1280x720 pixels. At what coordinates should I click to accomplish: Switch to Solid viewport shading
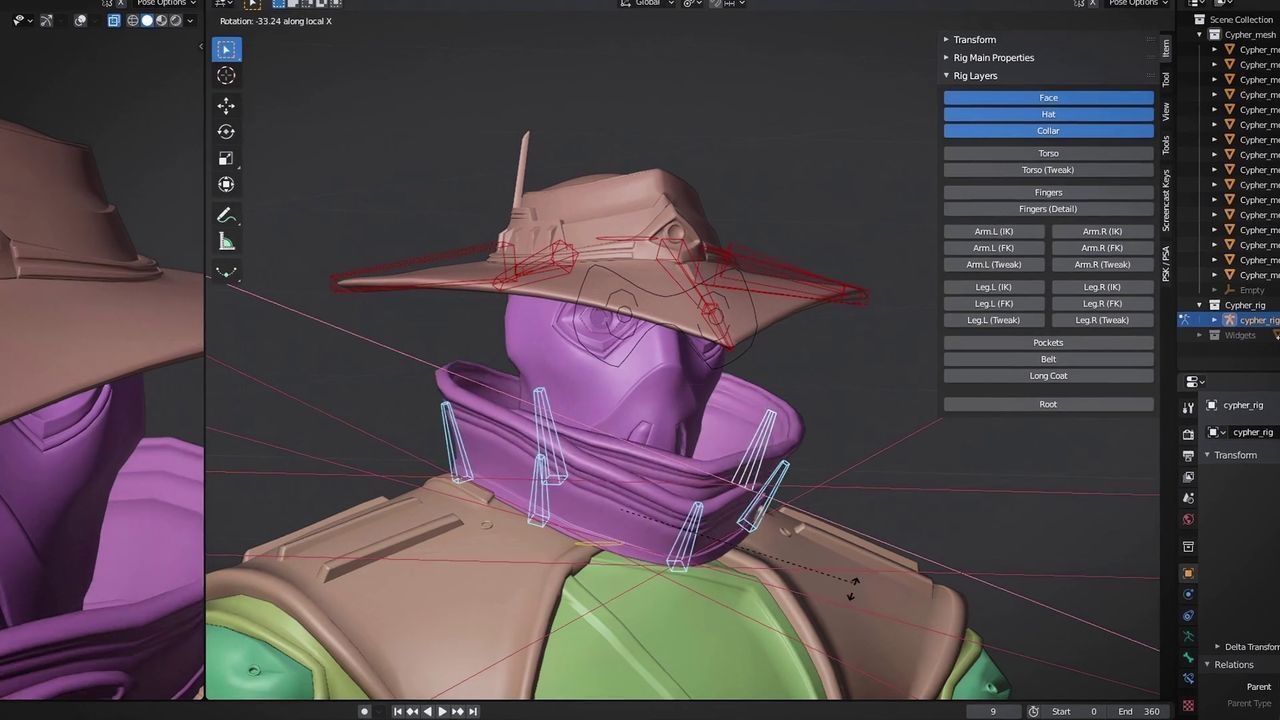147,20
